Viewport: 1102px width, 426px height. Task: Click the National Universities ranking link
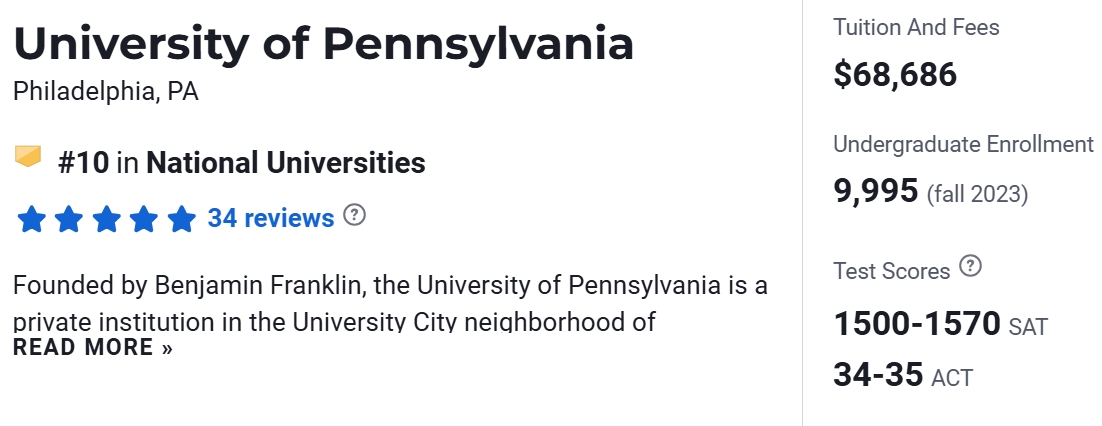click(x=286, y=163)
